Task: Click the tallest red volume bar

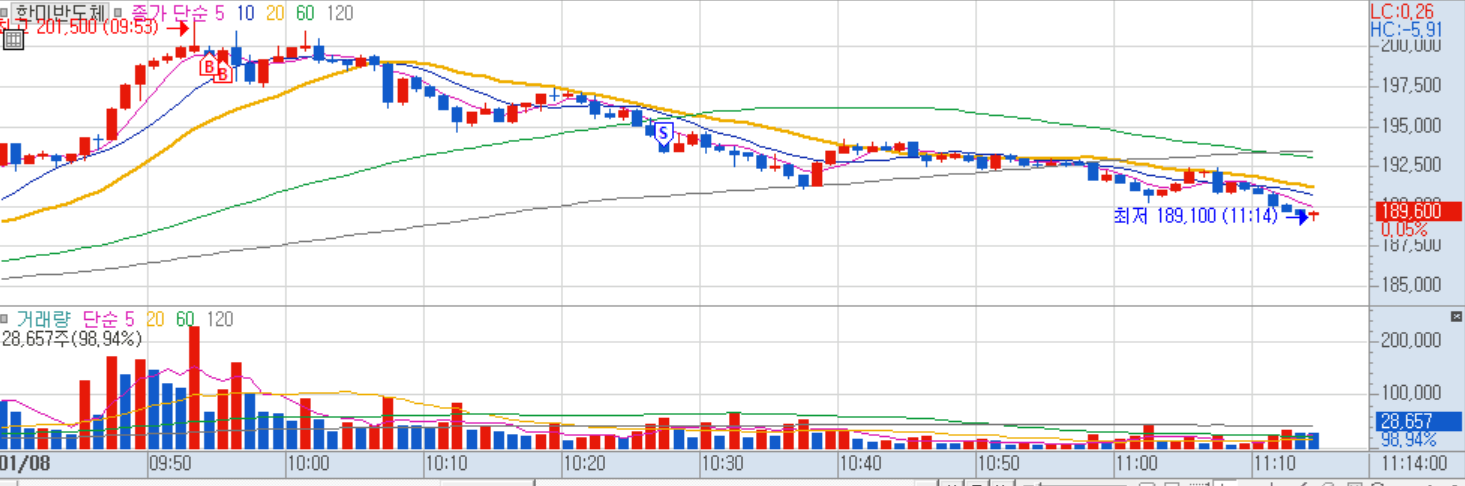Action: click(194, 387)
